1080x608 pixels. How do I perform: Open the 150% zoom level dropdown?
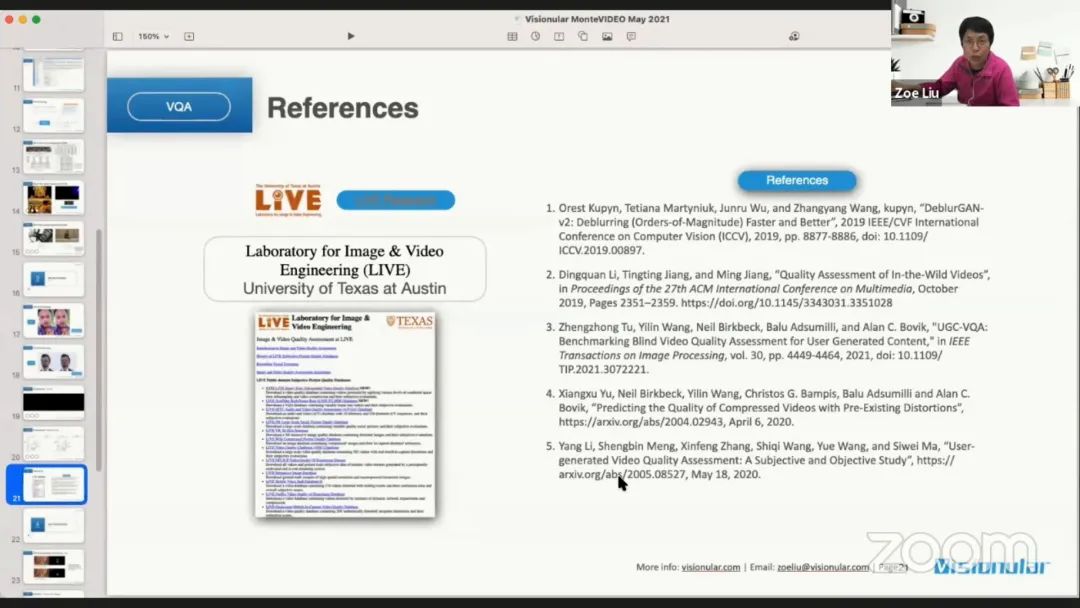[153, 36]
